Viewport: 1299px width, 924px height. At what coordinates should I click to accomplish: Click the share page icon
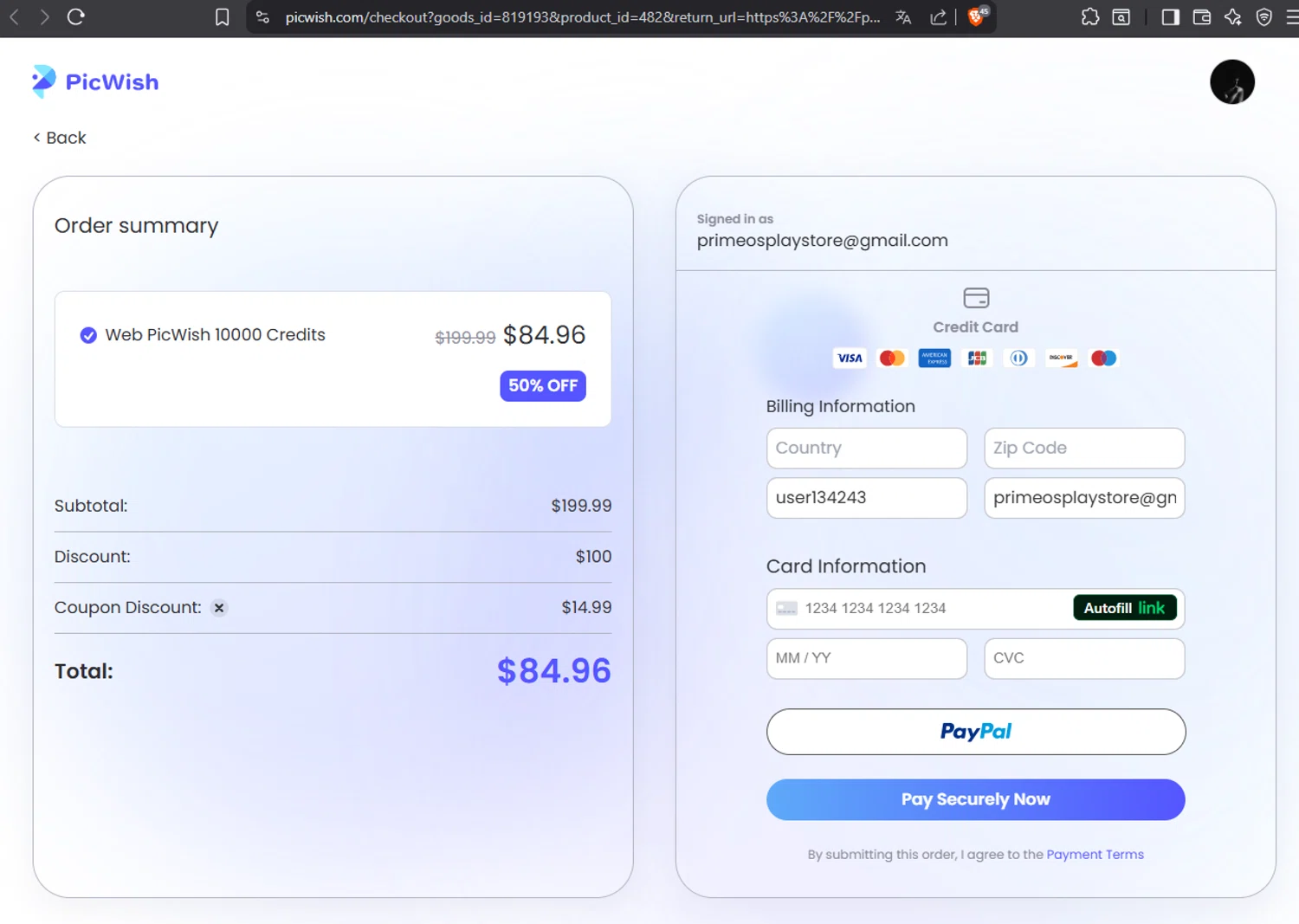pyautogui.click(x=938, y=17)
